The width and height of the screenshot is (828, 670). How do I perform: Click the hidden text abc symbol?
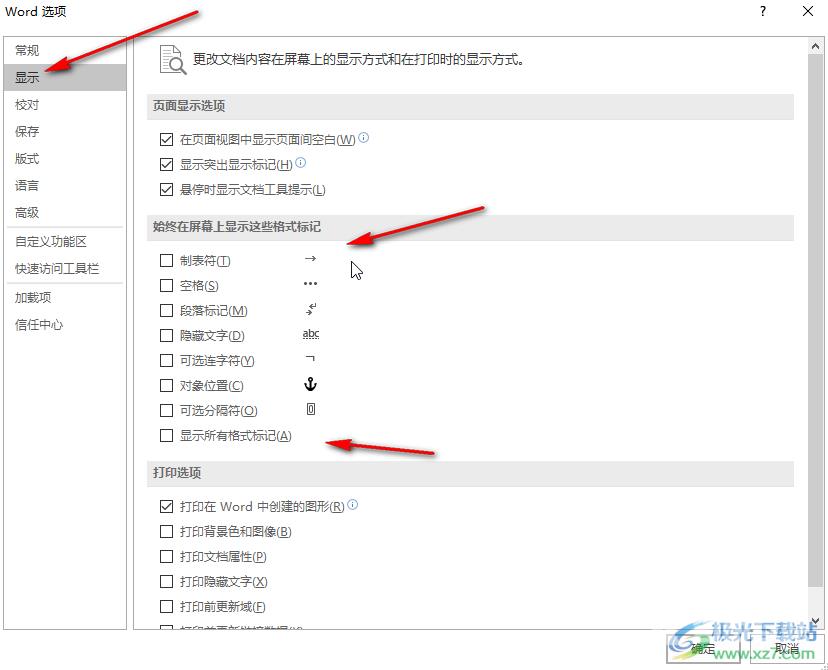click(x=311, y=334)
